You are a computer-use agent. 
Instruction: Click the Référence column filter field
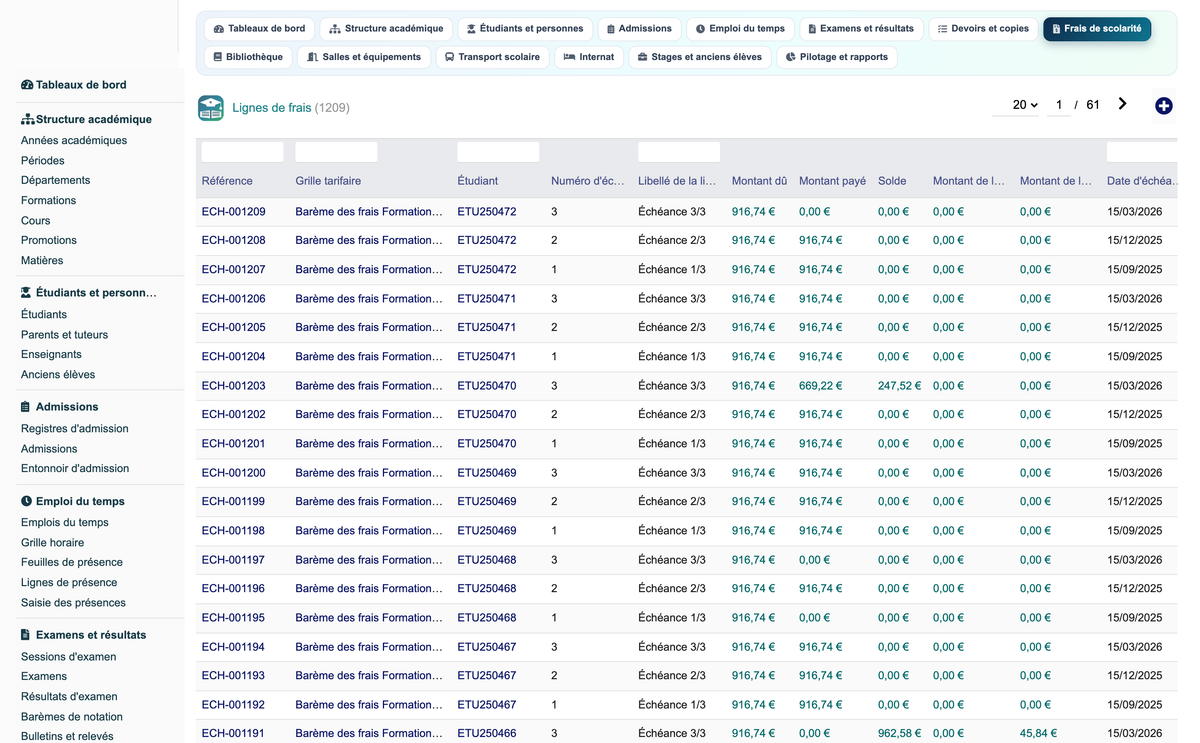pyautogui.click(x=242, y=152)
